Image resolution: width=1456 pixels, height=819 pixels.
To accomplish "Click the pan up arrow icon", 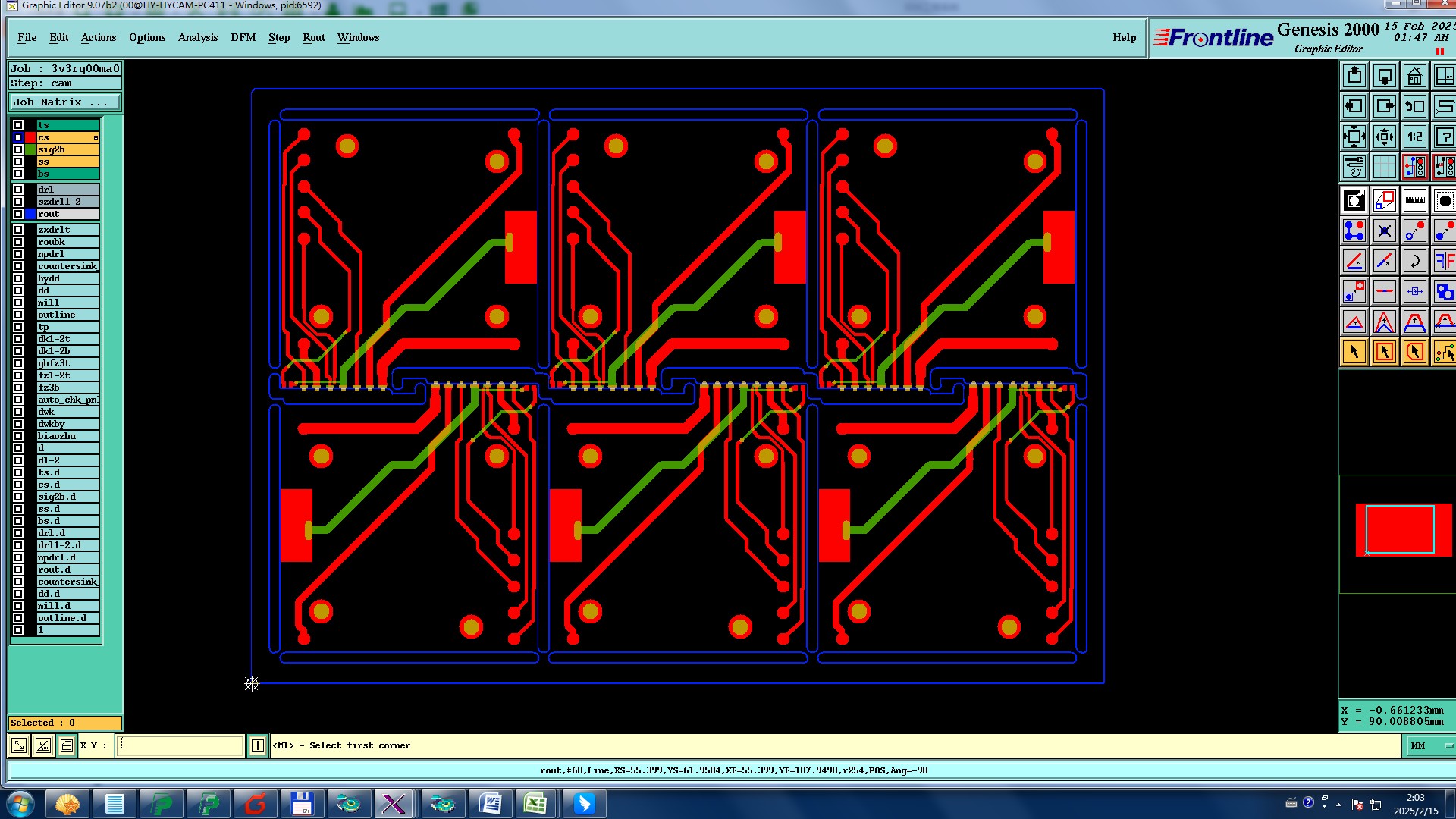I will tap(1354, 77).
